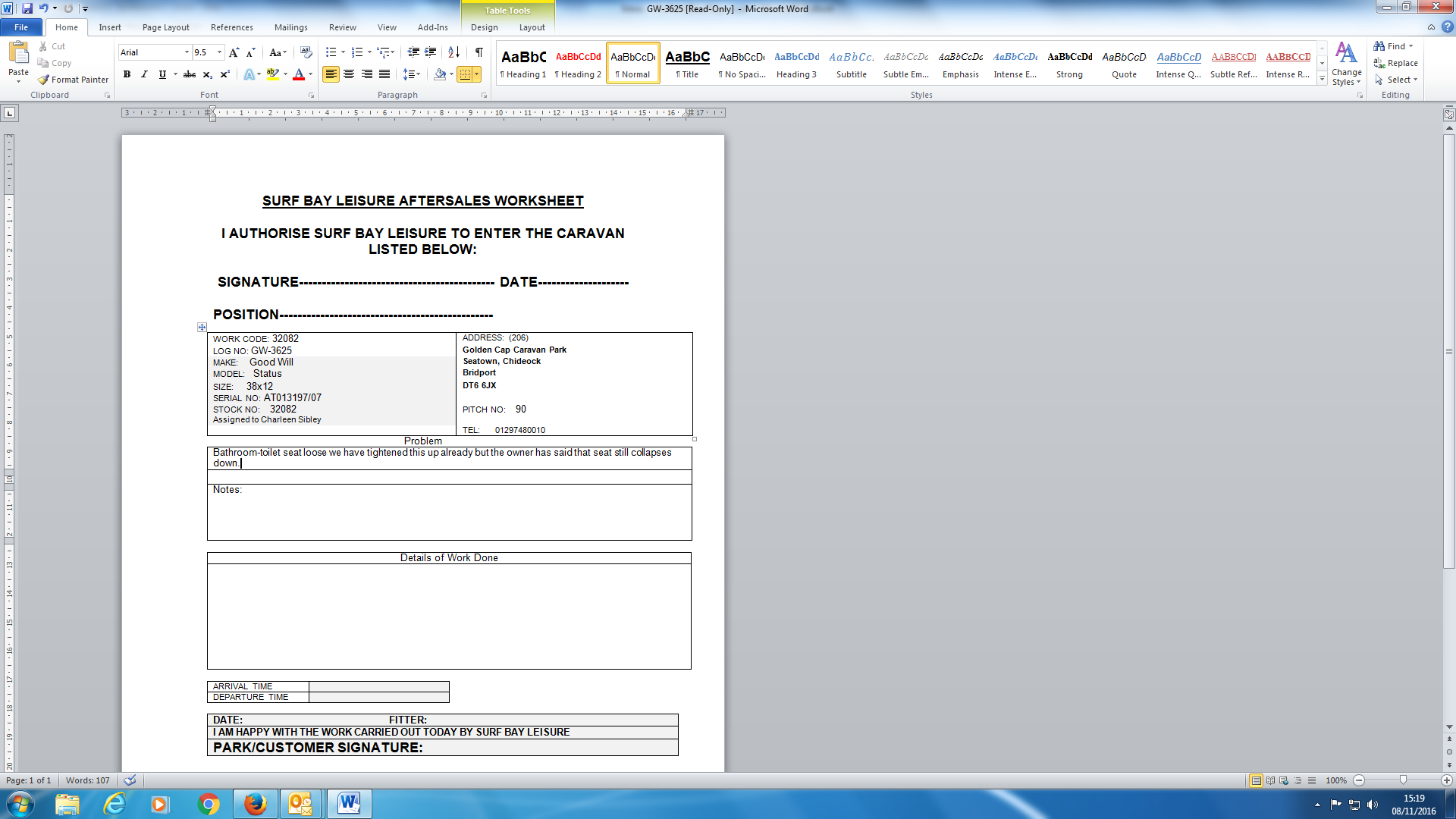Click the zoom slider handle
This screenshot has height=819, width=1456.
[x=1403, y=780]
